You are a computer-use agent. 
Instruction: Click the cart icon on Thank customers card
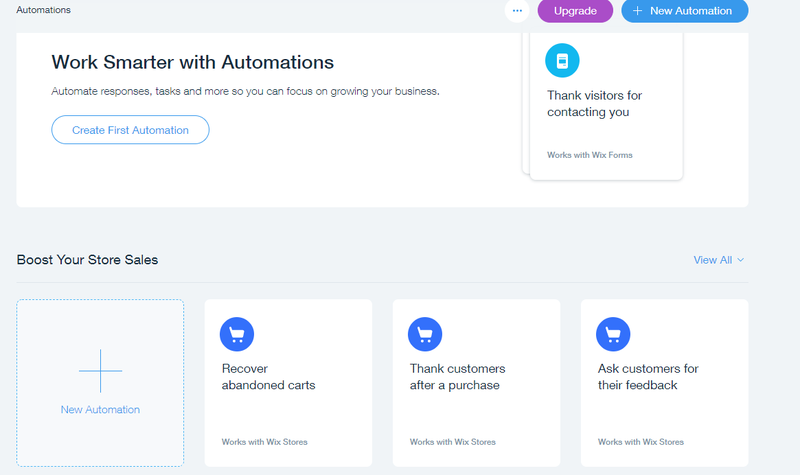(x=425, y=334)
